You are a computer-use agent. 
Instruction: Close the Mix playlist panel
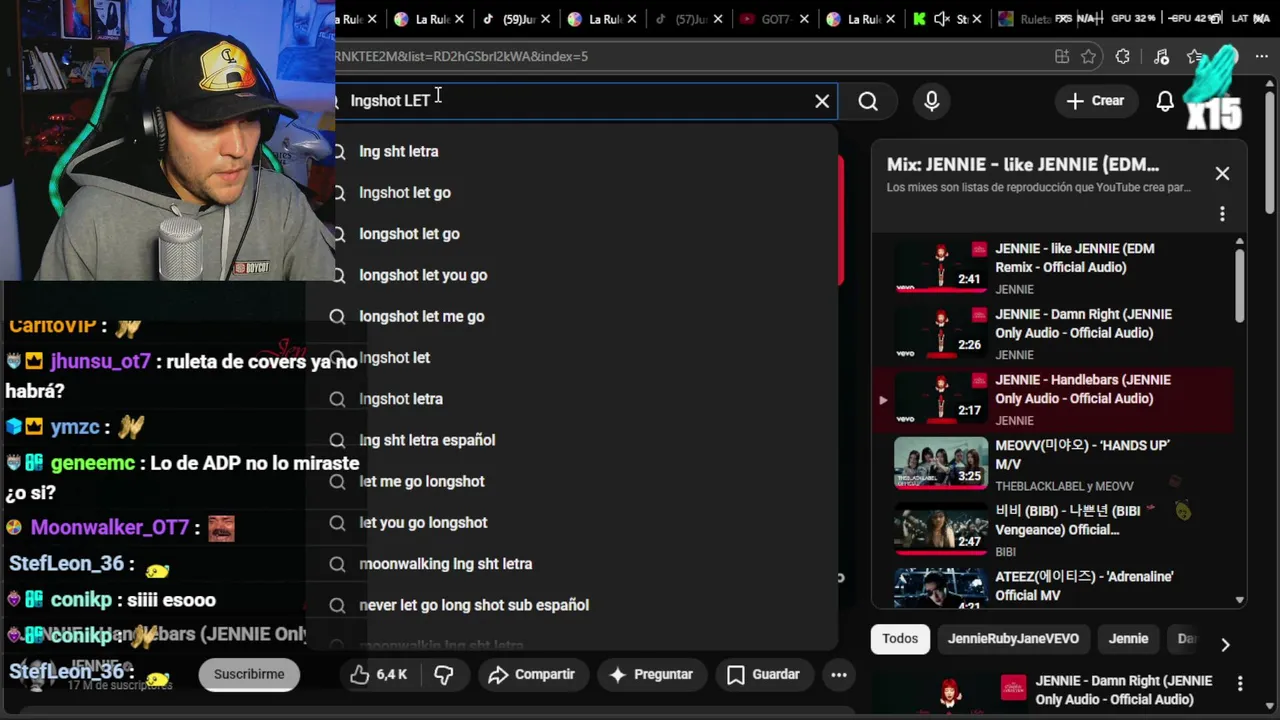1222,173
